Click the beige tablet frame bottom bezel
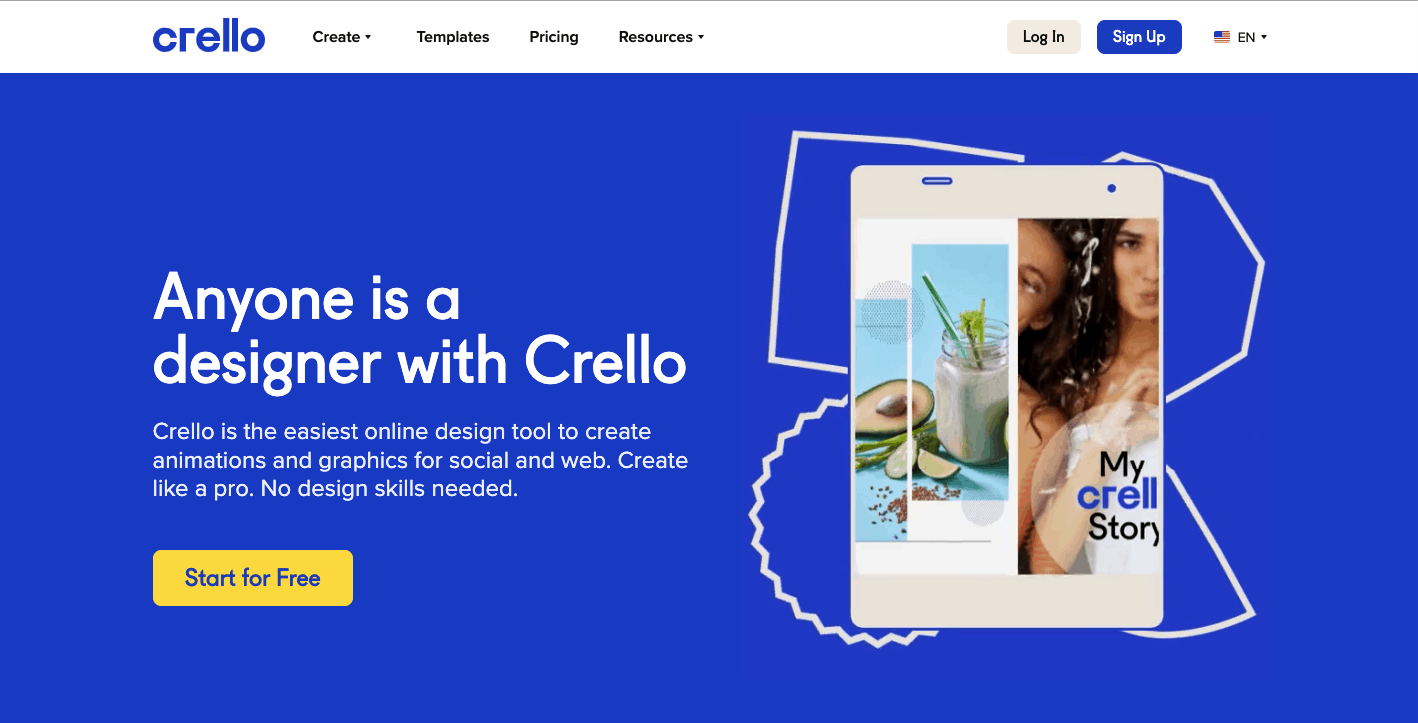 pos(1007,601)
